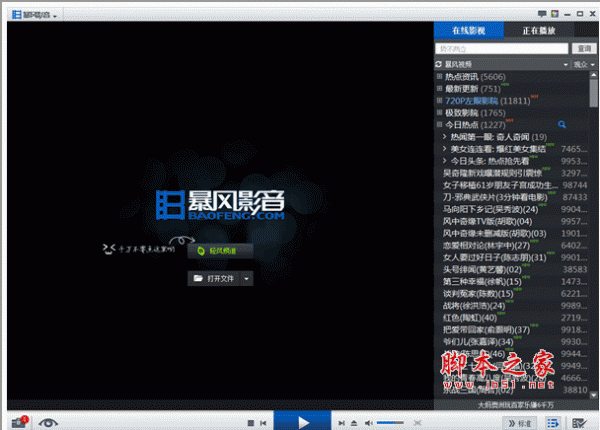The image size is (600, 430).
Task: Select the 风中奇缘TV版(胡歌)(04) entry
Action: click(x=515, y=222)
